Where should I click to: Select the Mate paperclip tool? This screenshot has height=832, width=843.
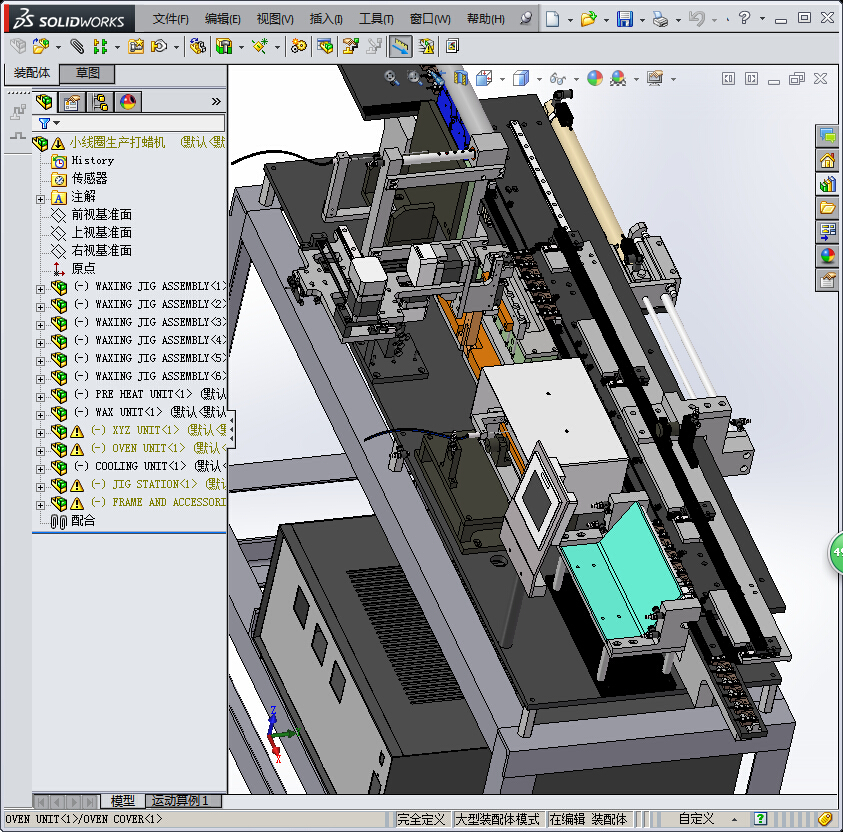(x=77, y=46)
